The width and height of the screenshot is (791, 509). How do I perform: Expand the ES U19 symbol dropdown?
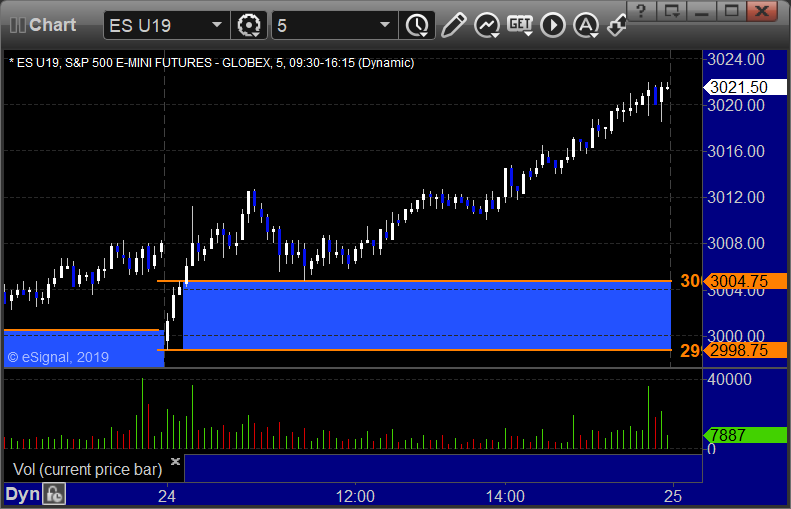(217, 25)
